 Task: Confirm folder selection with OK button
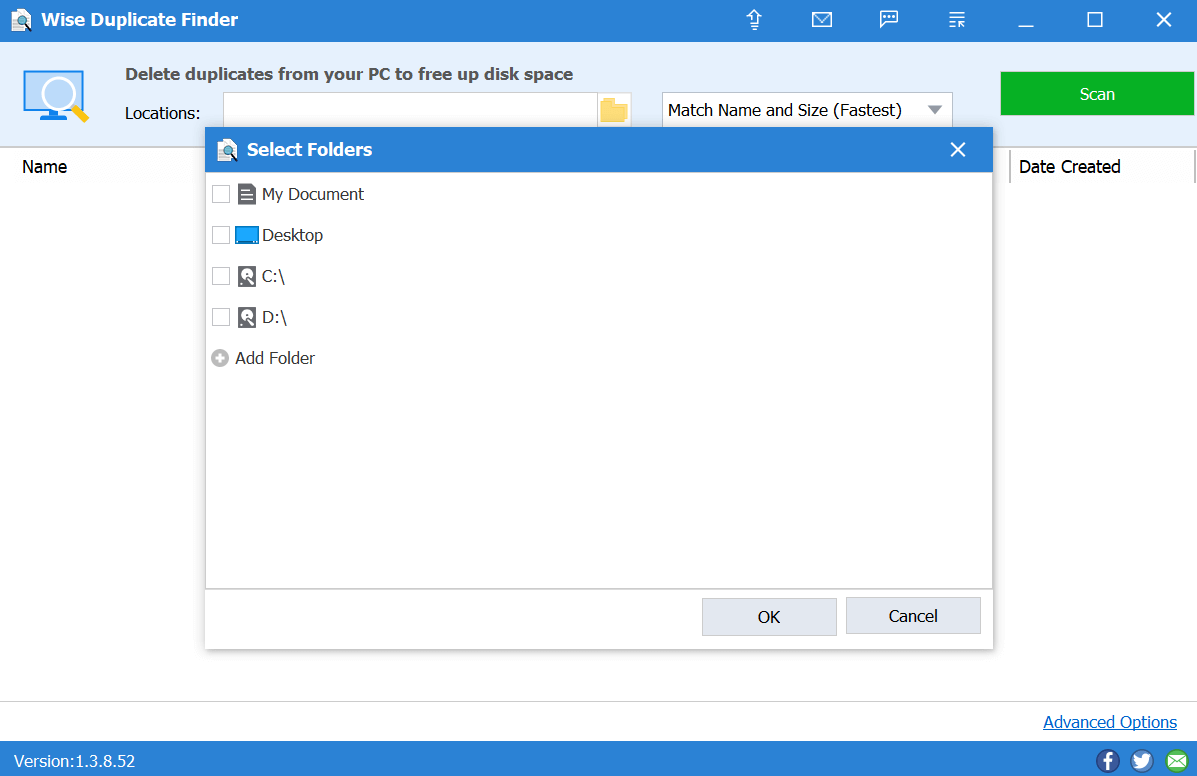(x=769, y=616)
